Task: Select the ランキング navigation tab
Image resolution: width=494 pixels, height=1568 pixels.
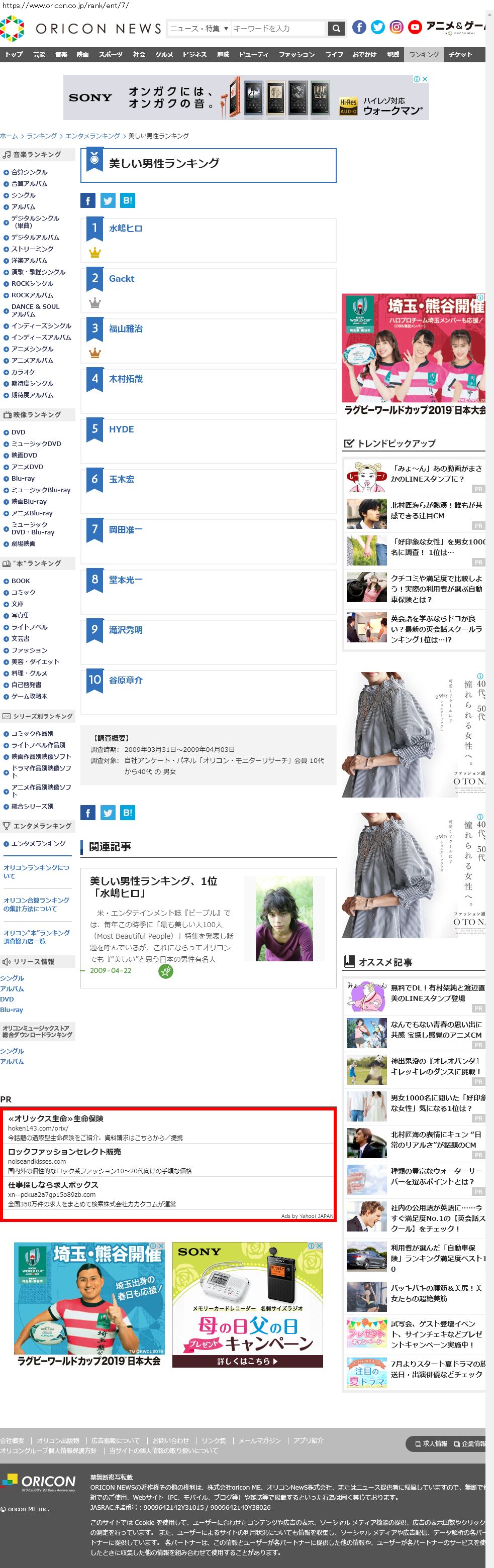Action: click(424, 54)
